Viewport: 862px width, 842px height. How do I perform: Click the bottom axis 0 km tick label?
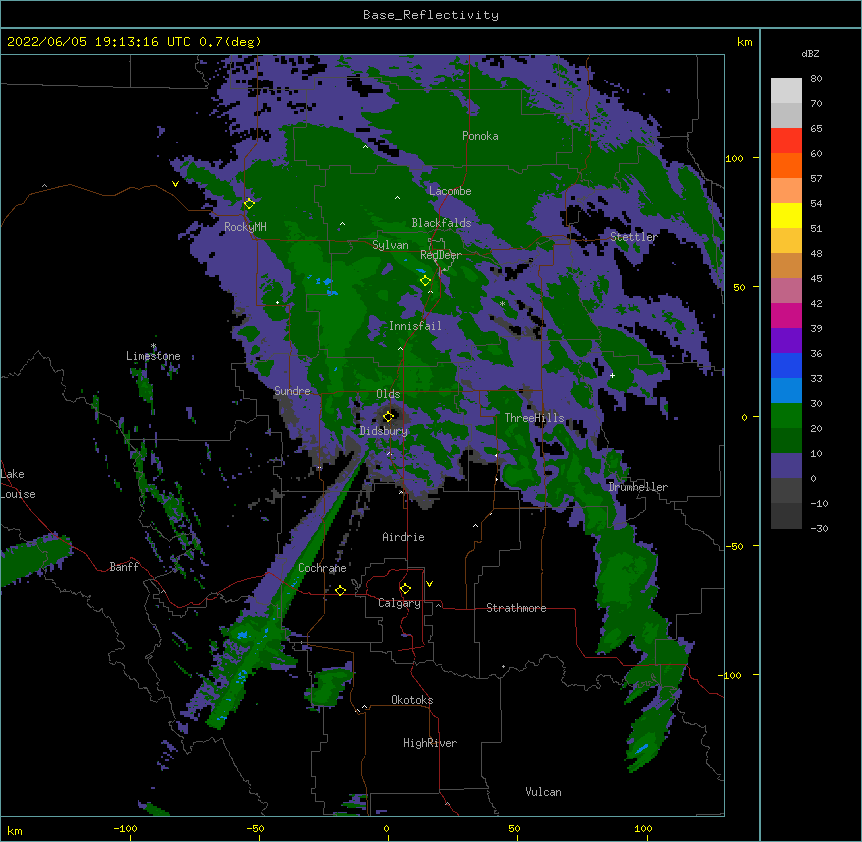386,828
